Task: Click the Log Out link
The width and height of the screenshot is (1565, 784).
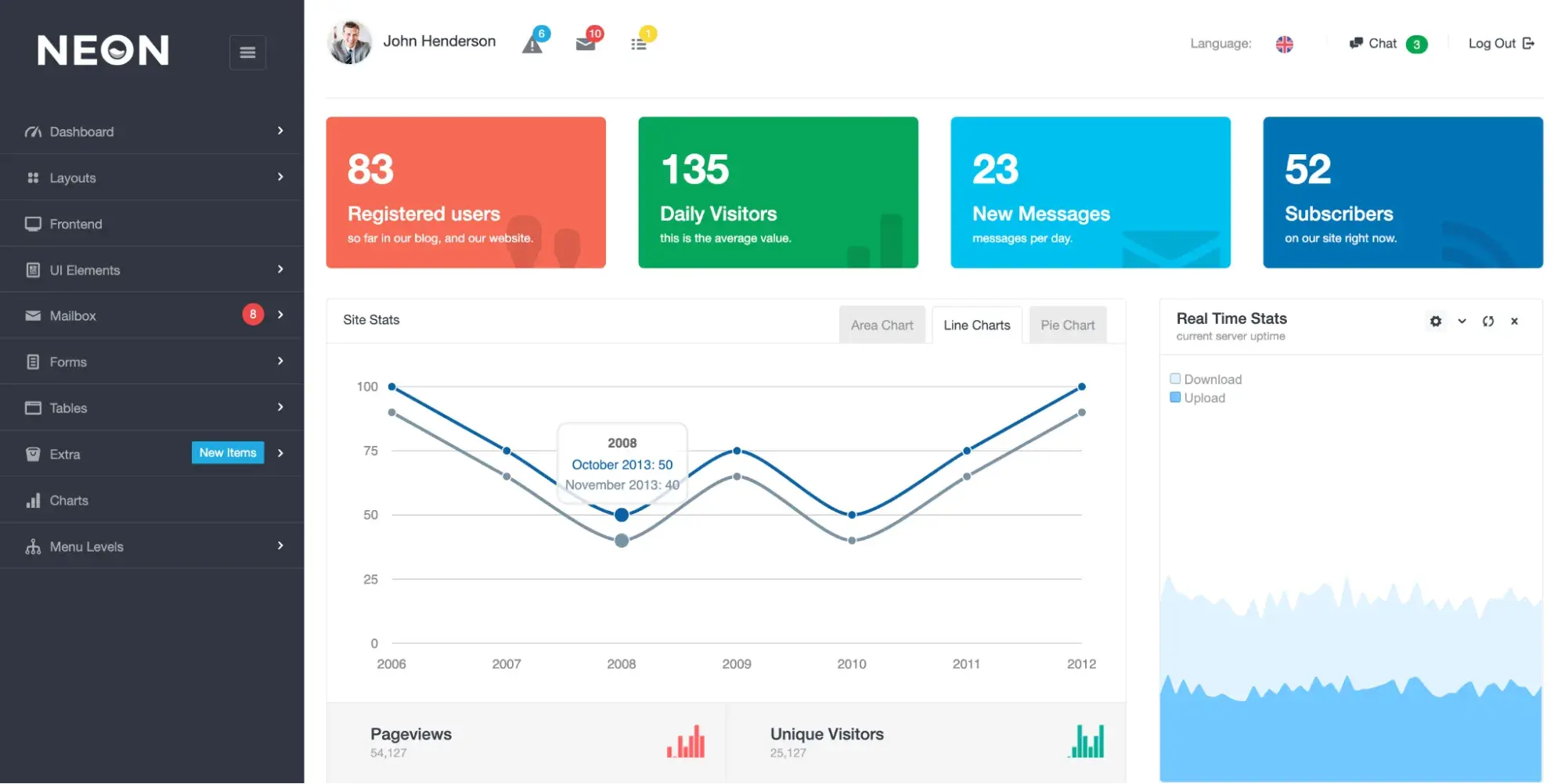Action: [1501, 44]
